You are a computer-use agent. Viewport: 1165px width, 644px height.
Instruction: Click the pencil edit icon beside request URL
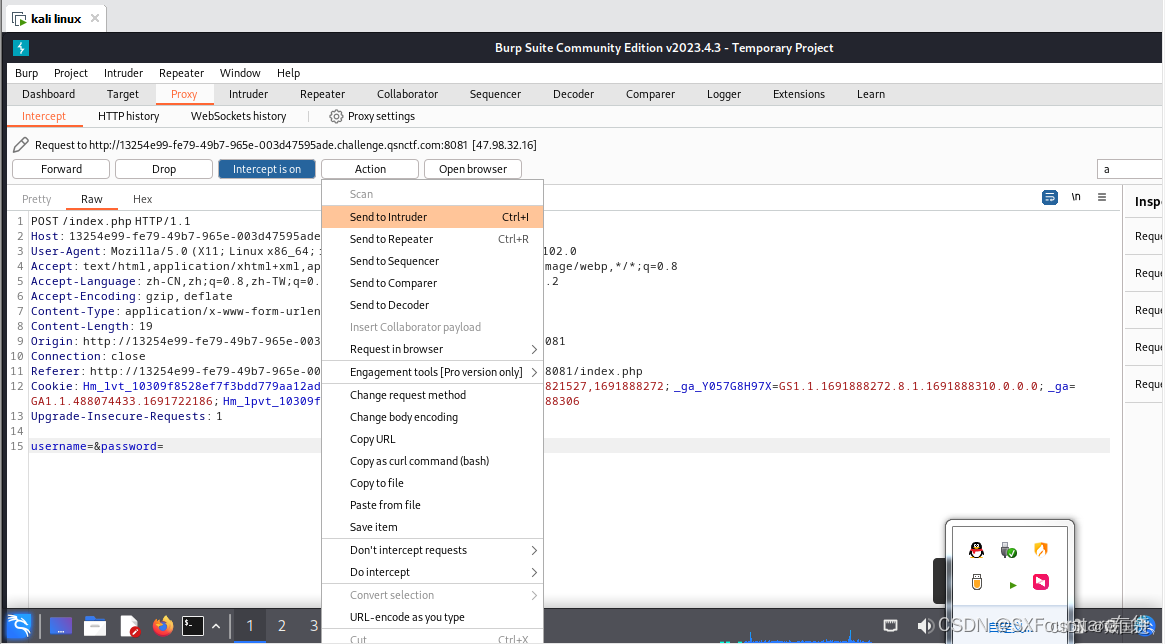coord(21,145)
